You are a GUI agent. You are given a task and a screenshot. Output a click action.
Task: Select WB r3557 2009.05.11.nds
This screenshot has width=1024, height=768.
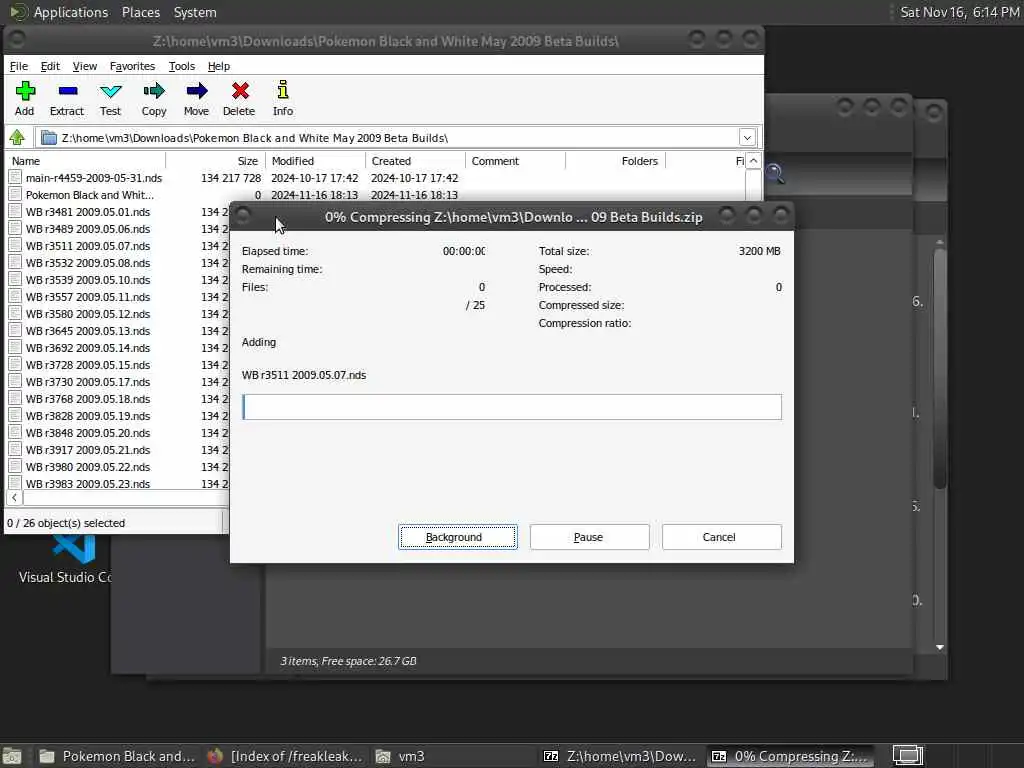[x=88, y=296]
